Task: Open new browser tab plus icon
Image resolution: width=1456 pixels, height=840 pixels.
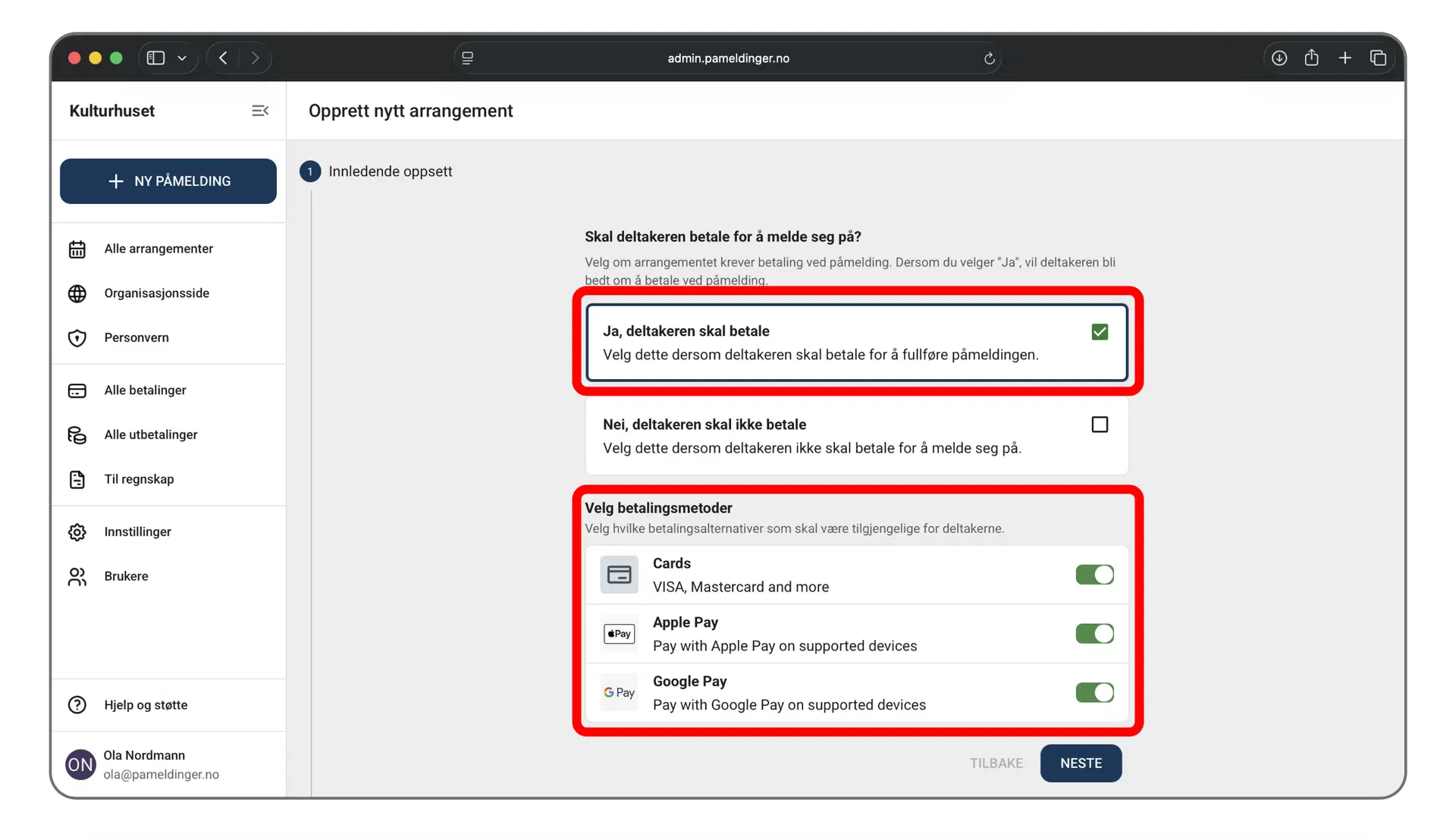Action: pyautogui.click(x=1345, y=58)
